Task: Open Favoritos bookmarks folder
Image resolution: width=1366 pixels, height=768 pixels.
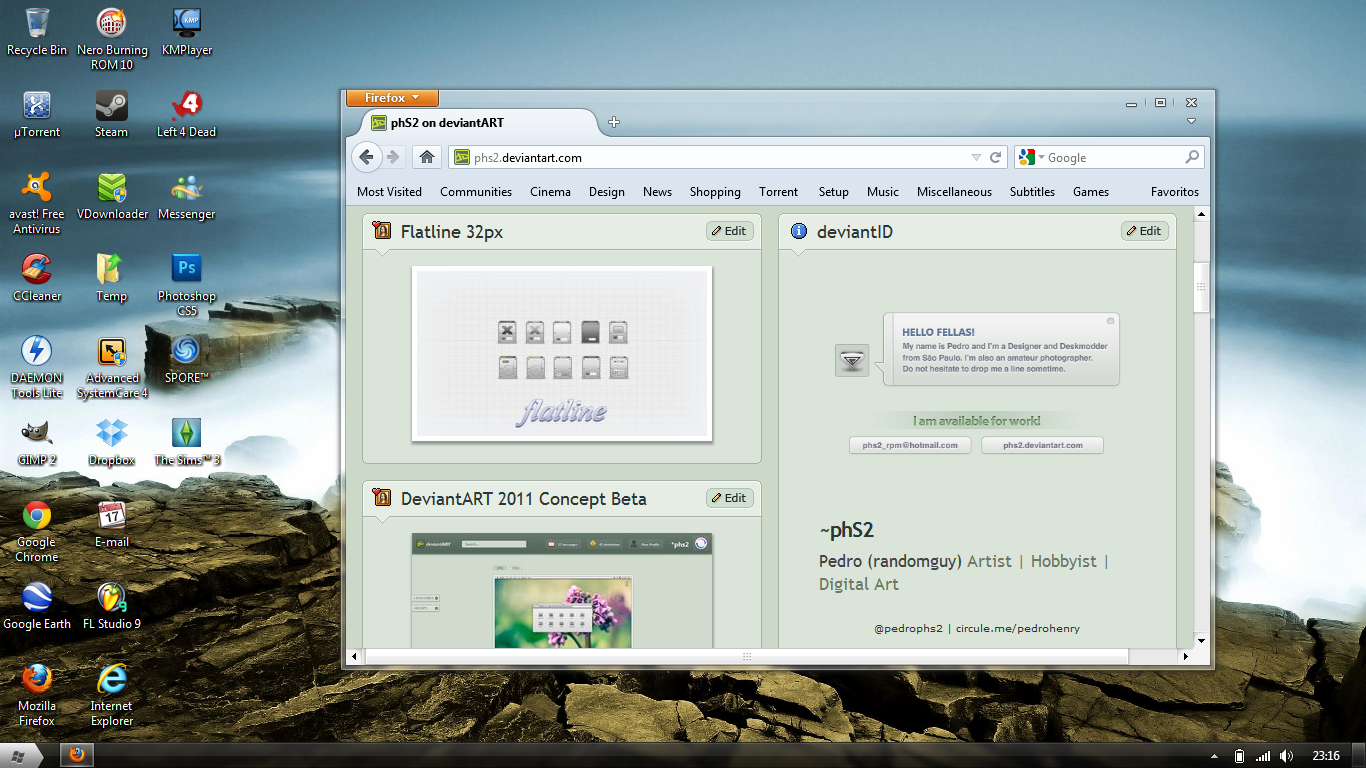Action: (x=1175, y=192)
